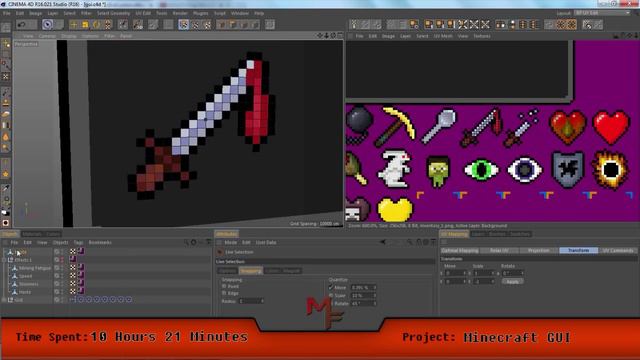640x360 pixels.
Task: Select the Scale tool in top toolbar
Action: (x=85, y=24)
